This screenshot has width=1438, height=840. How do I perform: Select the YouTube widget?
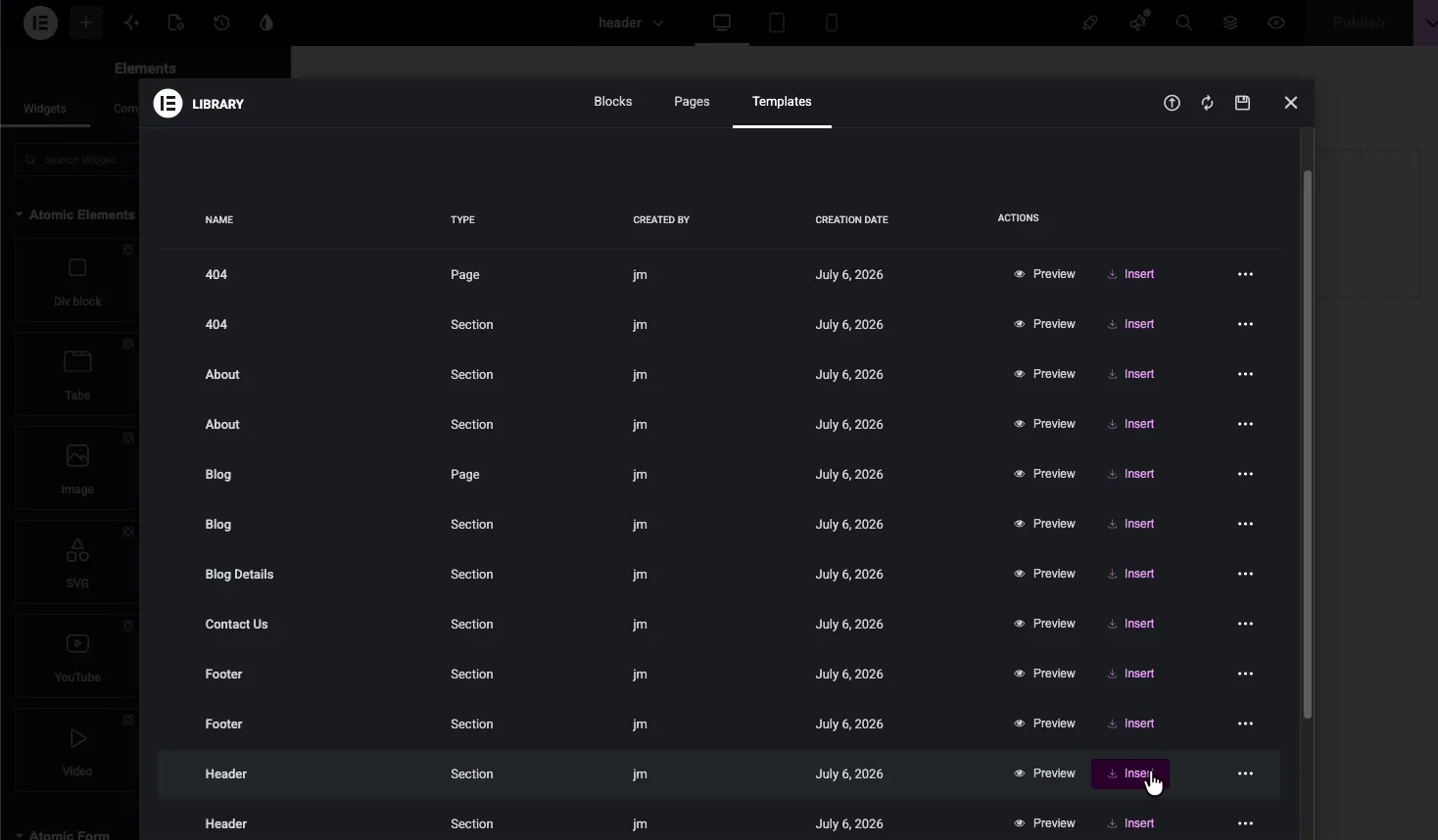[77, 656]
